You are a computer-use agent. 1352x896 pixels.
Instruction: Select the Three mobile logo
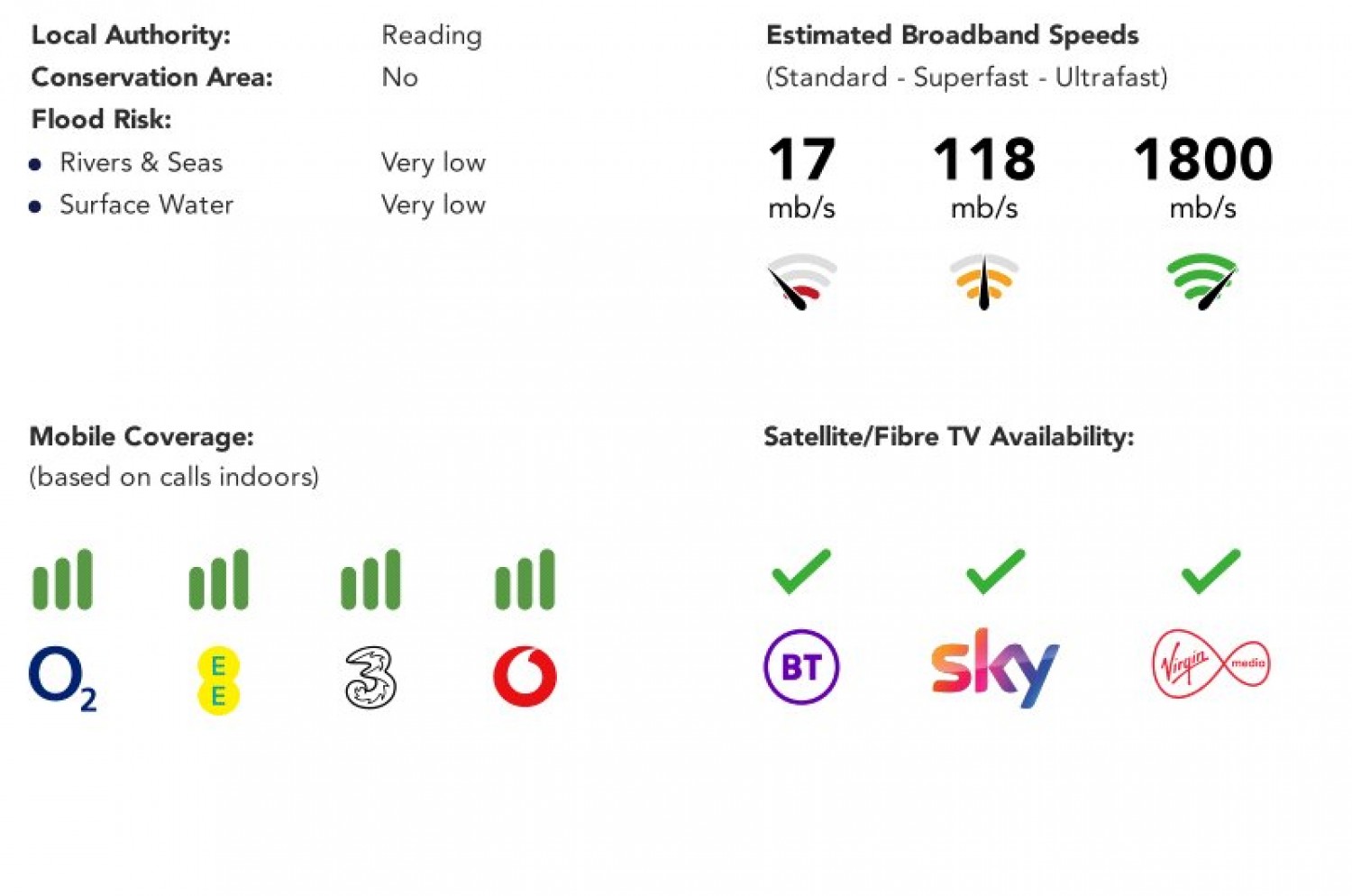coord(370,677)
